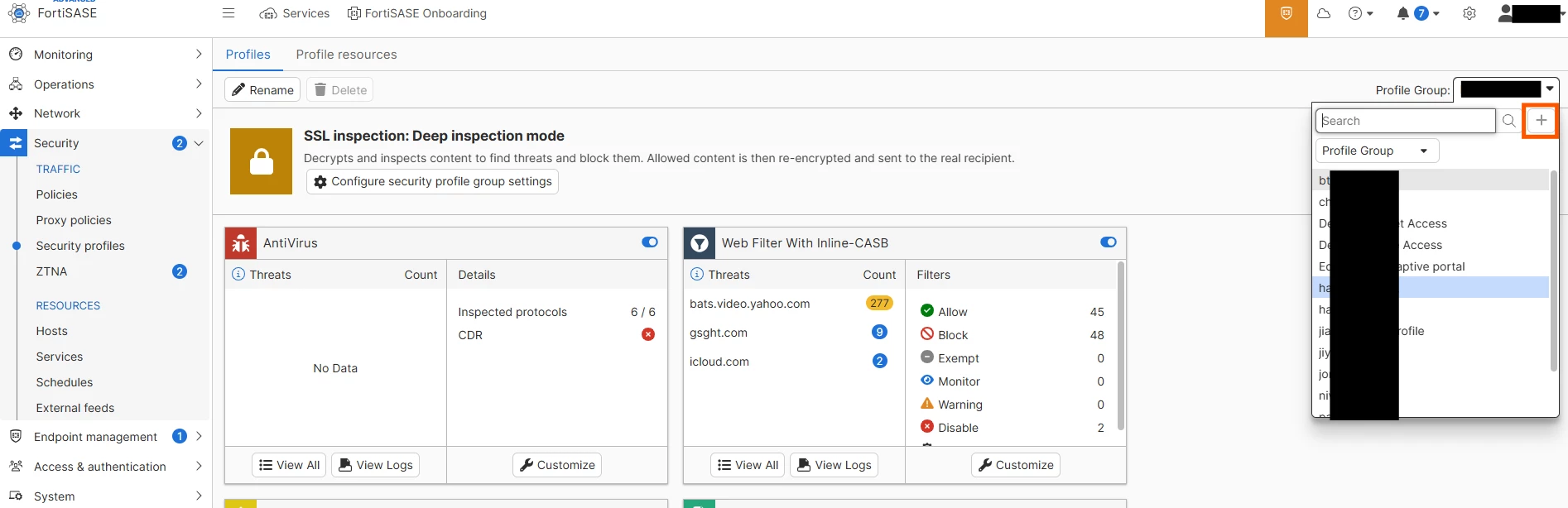
Task: Click View All in Web Filter card
Action: click(748, 465)
